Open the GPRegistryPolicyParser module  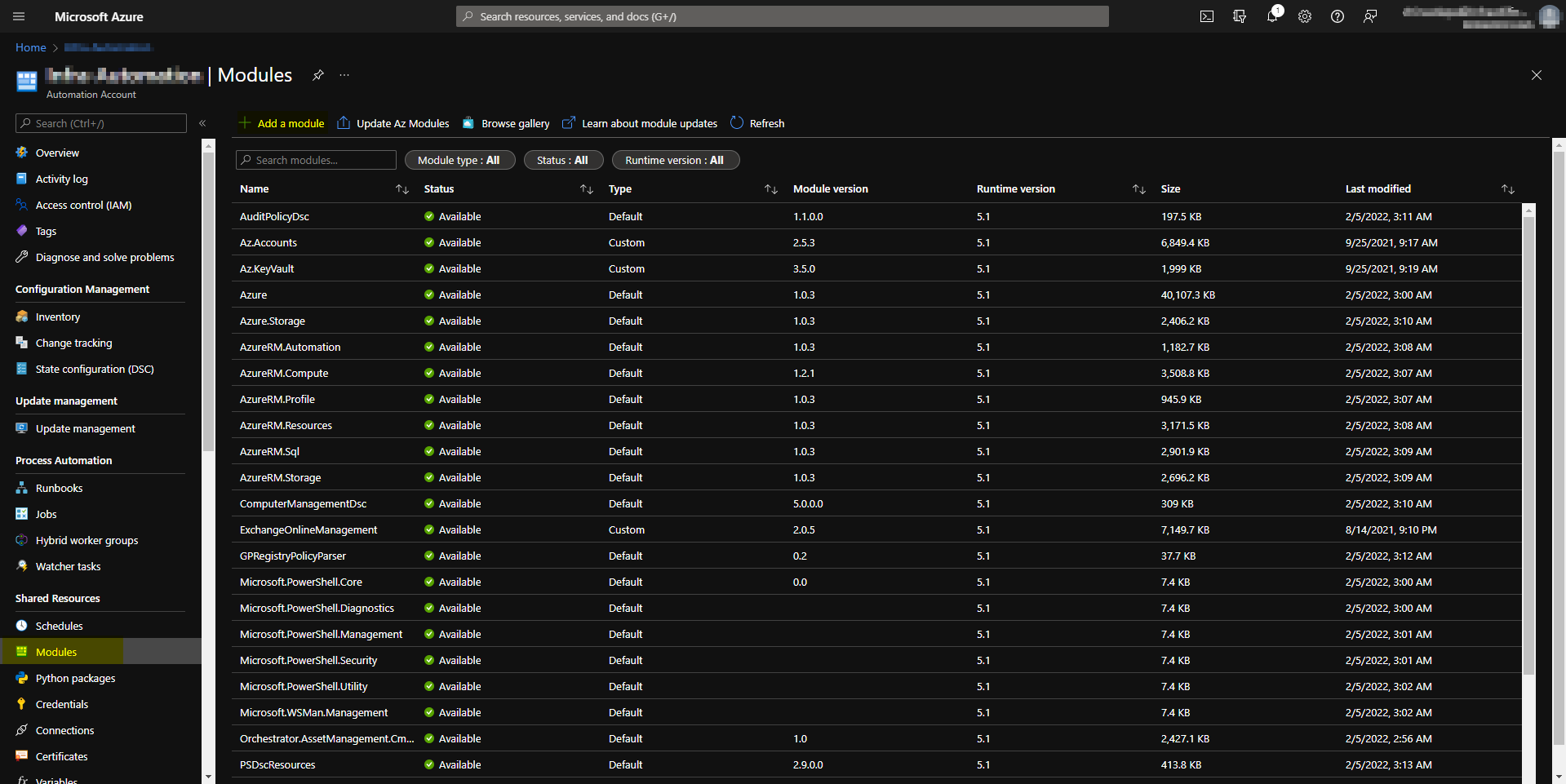point(293,556)
